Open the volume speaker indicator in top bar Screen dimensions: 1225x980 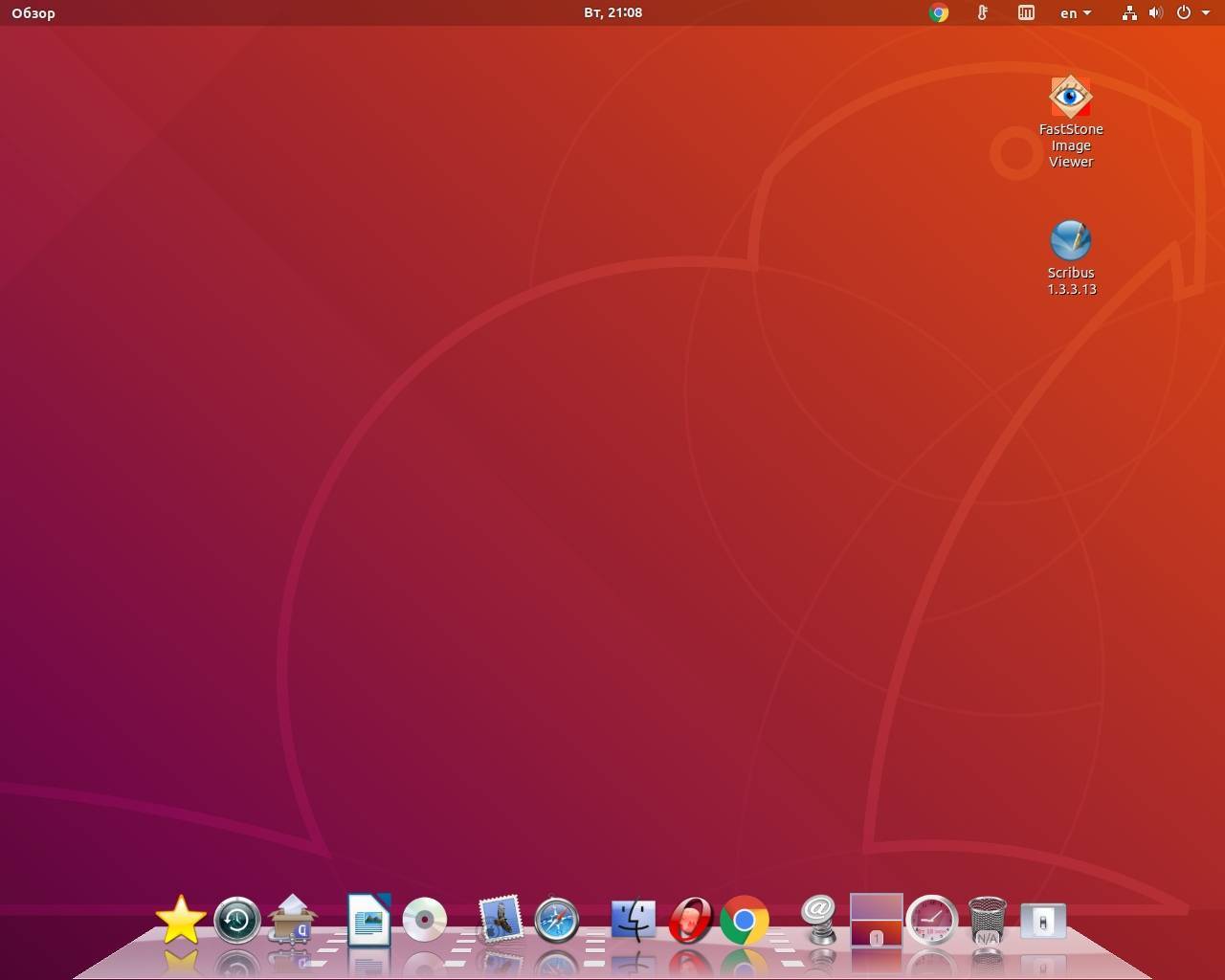pyautogui.click(x=1155, y=13)
